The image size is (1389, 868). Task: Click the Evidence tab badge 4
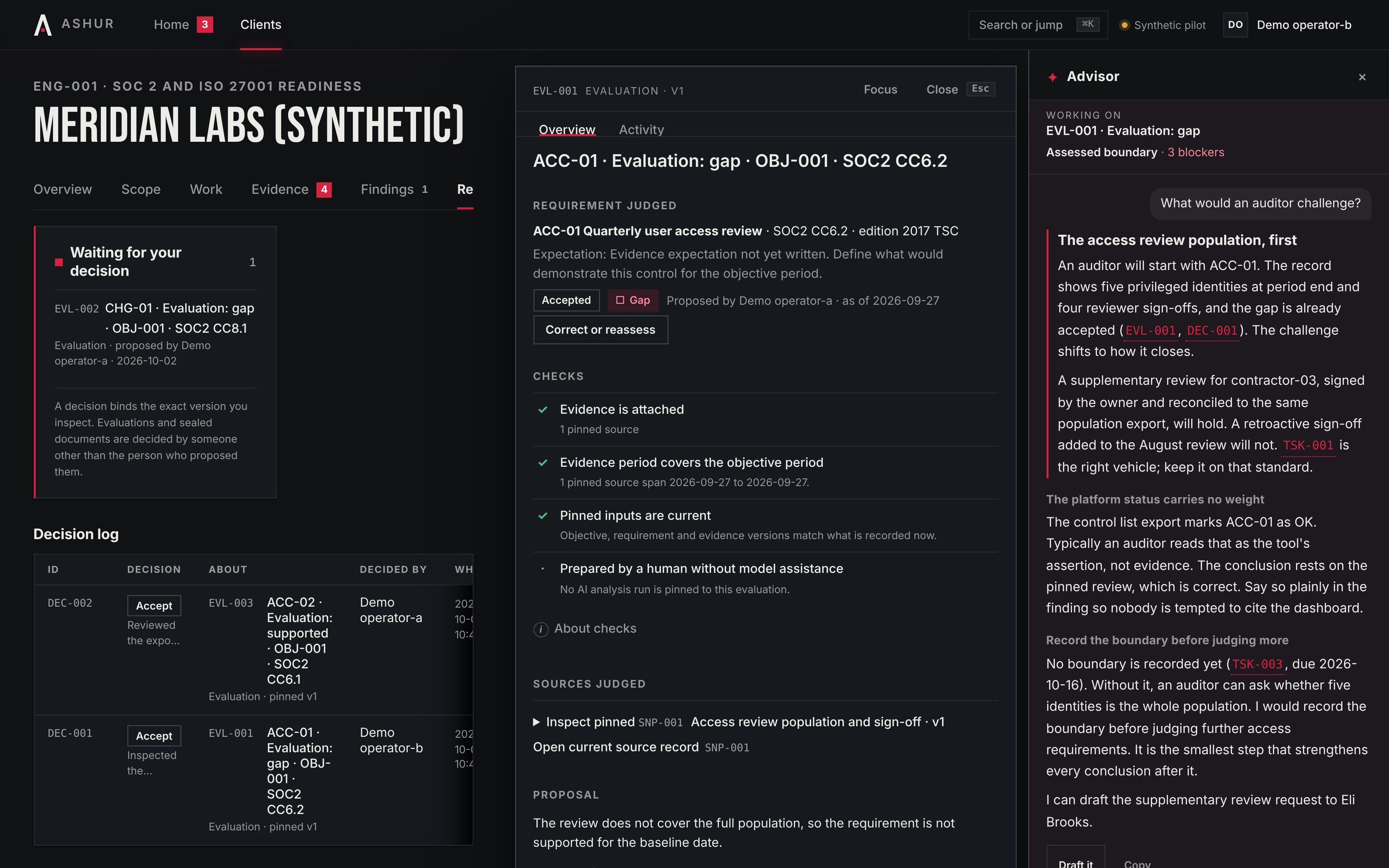tap(324, 190)
